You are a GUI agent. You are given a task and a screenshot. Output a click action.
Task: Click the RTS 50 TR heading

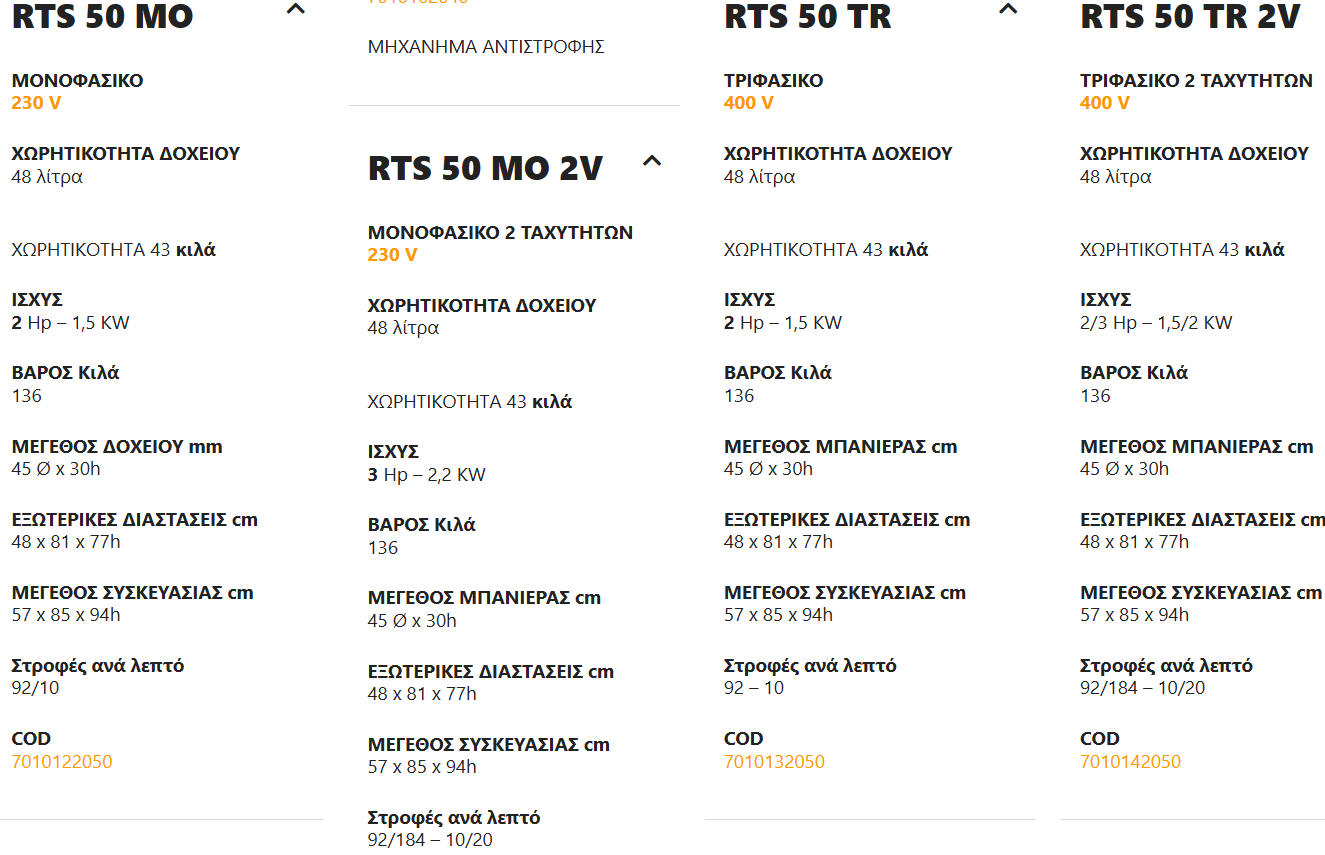click(807, 17)
